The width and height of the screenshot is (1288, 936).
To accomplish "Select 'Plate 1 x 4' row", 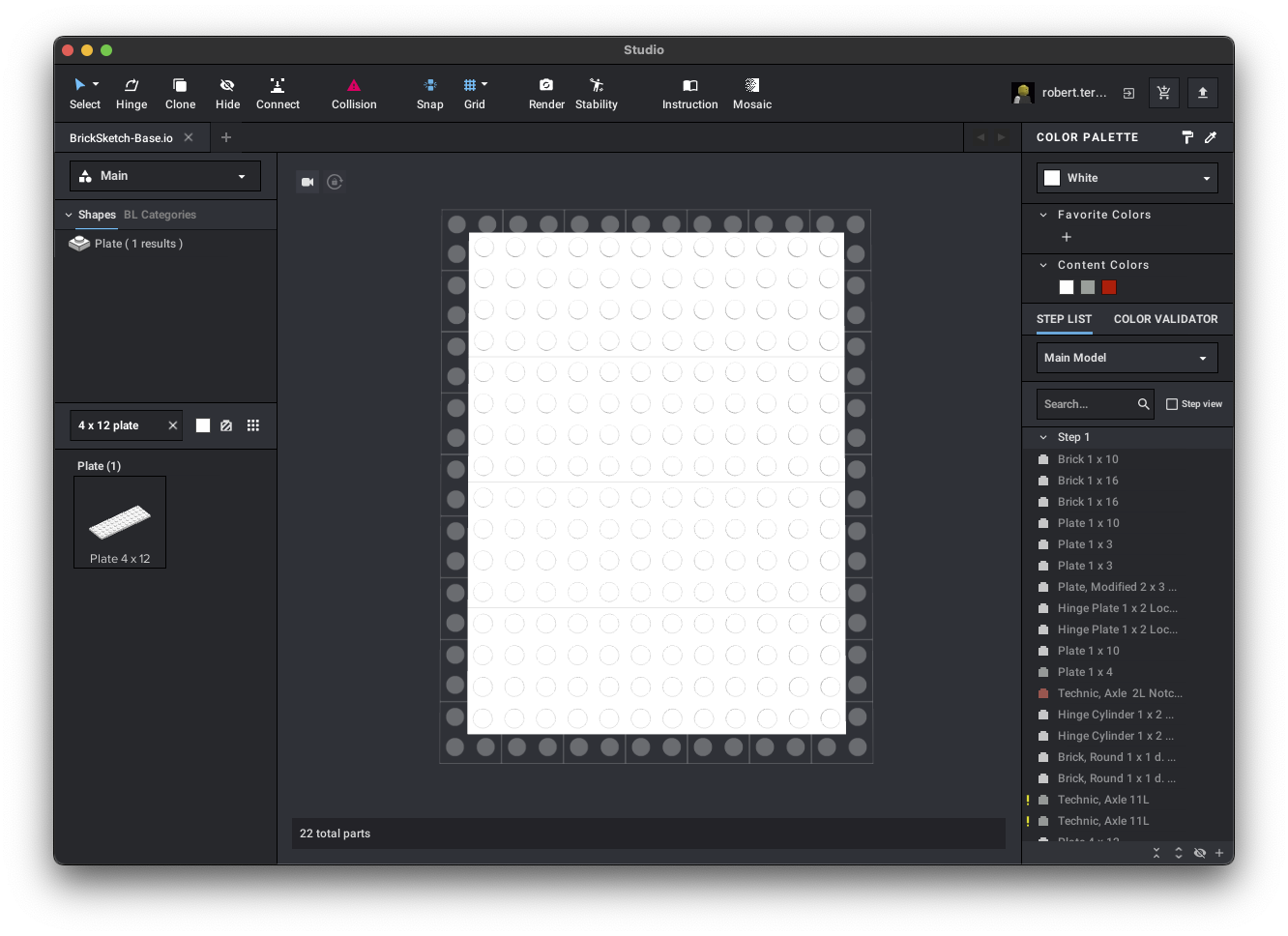I will 1127,672.
